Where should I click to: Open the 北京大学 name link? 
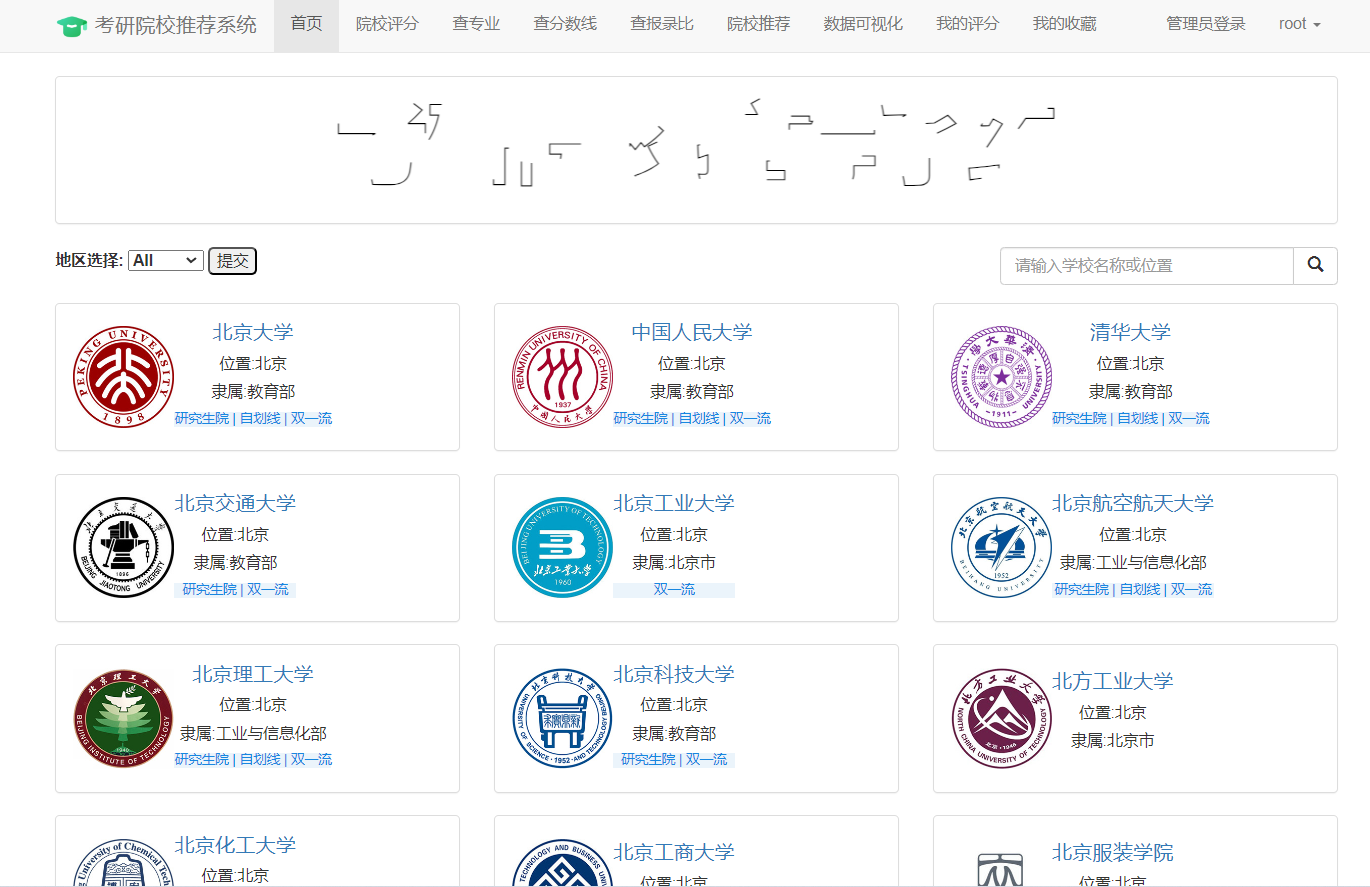coord(253,332)
